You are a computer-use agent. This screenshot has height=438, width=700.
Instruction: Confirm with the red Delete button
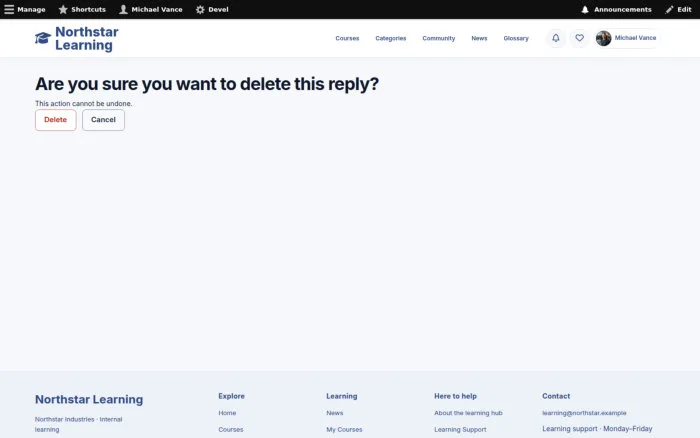tap(56, 120)
